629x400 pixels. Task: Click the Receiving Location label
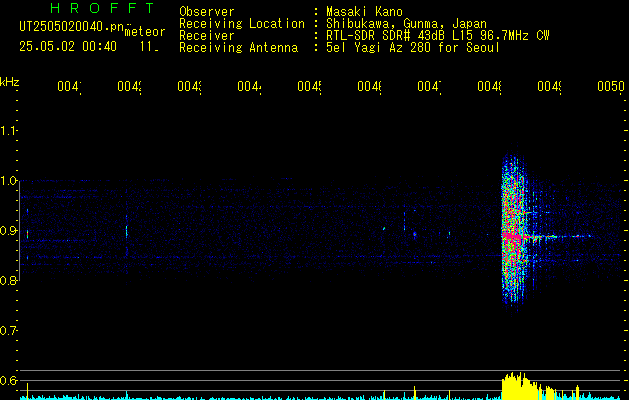[242, 24]
